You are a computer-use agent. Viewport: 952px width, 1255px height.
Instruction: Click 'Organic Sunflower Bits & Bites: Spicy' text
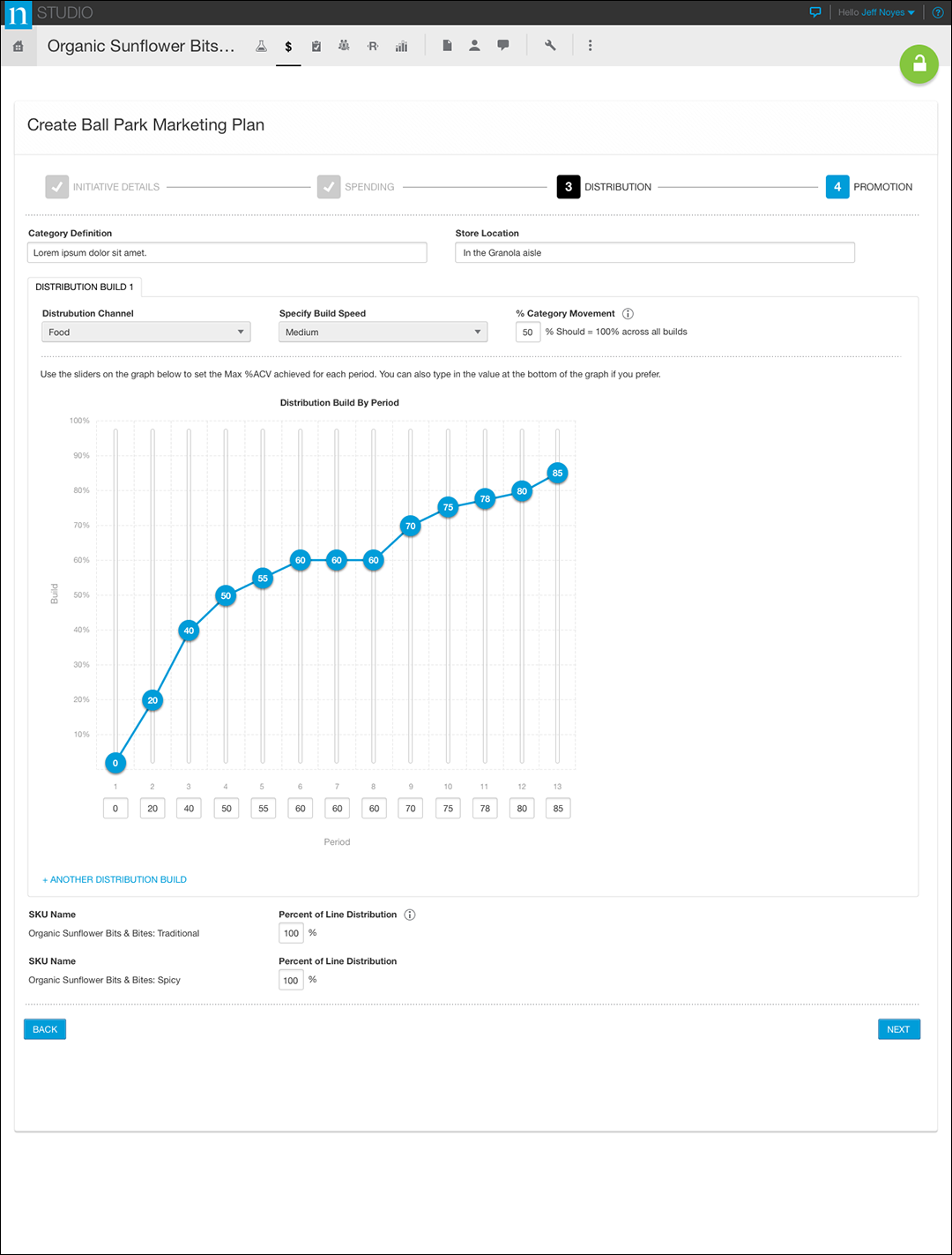coord(104,980)
